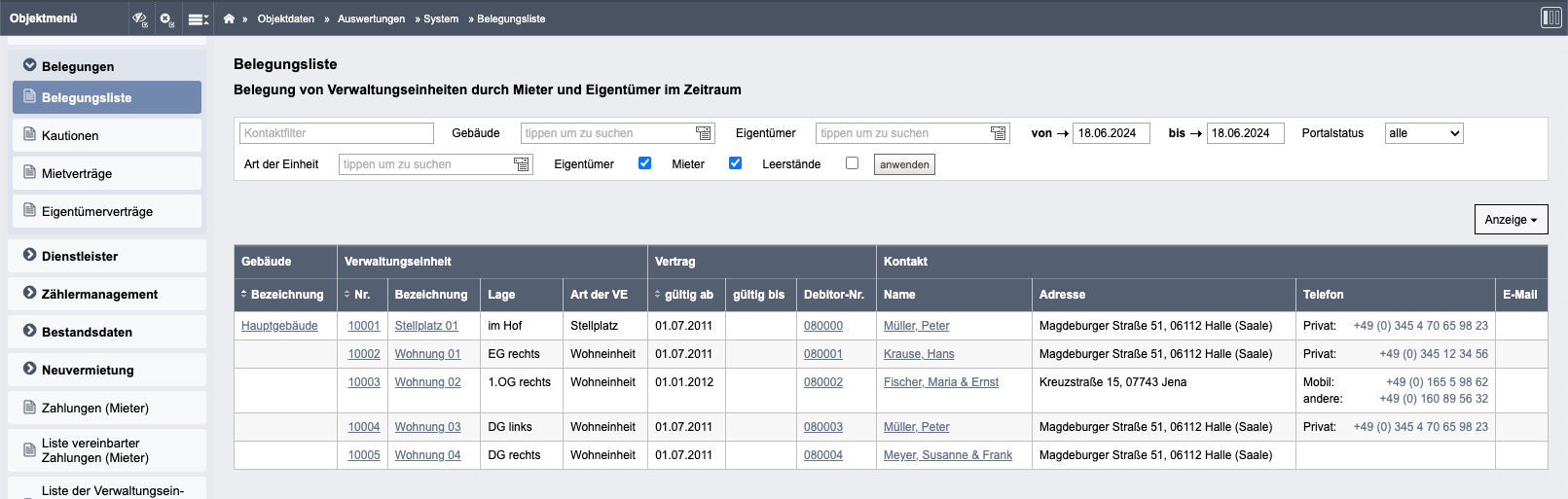Open Wohnung 02 link
This screenshot has width=1568, height=499.
coord(427,382)
